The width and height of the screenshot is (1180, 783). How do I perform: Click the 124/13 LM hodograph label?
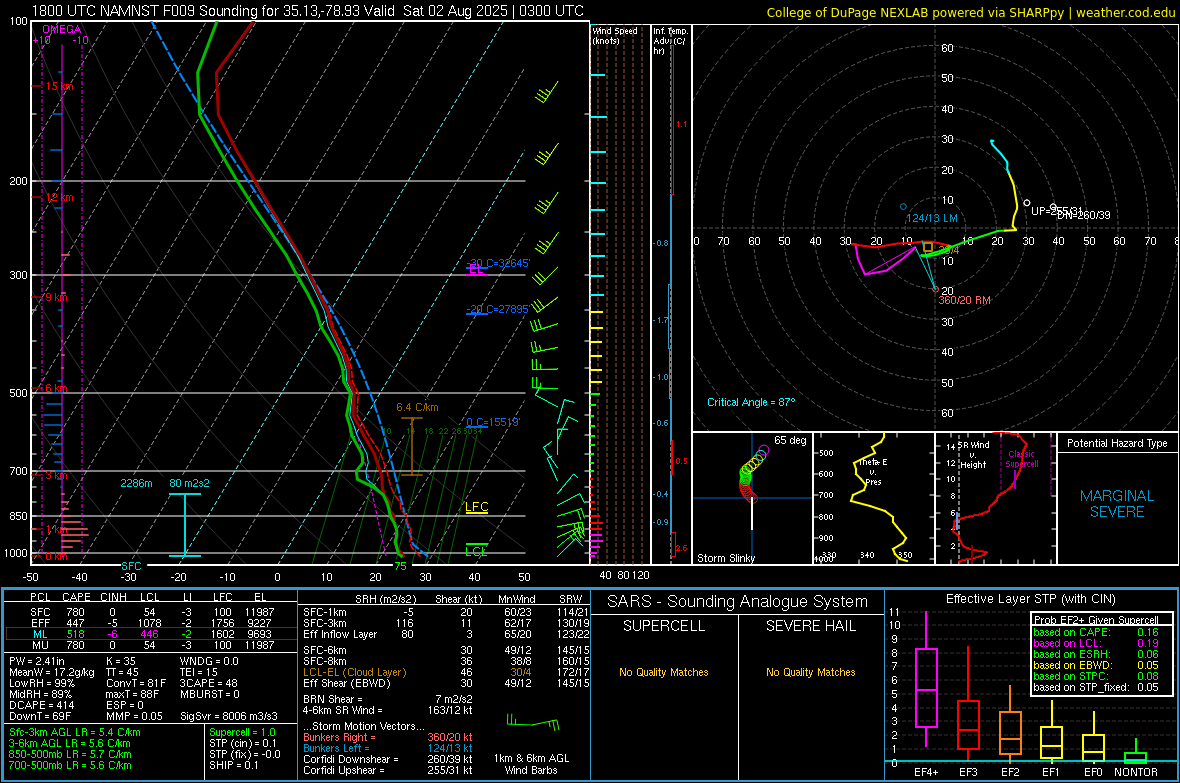pos(932,218)
